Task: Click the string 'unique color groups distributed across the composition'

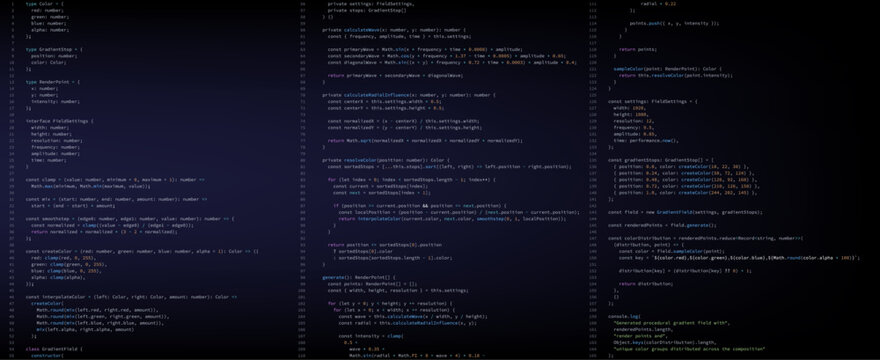Action: pos(689,349)
